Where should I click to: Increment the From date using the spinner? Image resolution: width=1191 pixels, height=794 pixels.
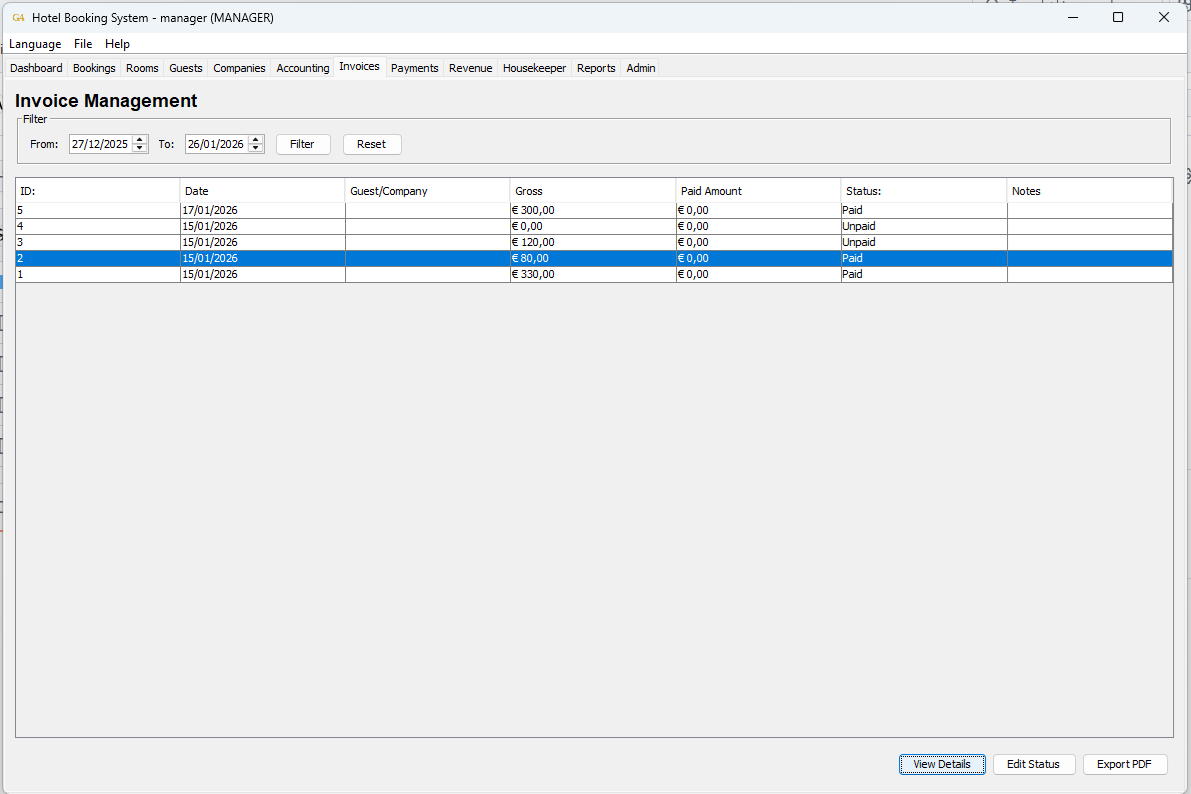coord(139,139)
